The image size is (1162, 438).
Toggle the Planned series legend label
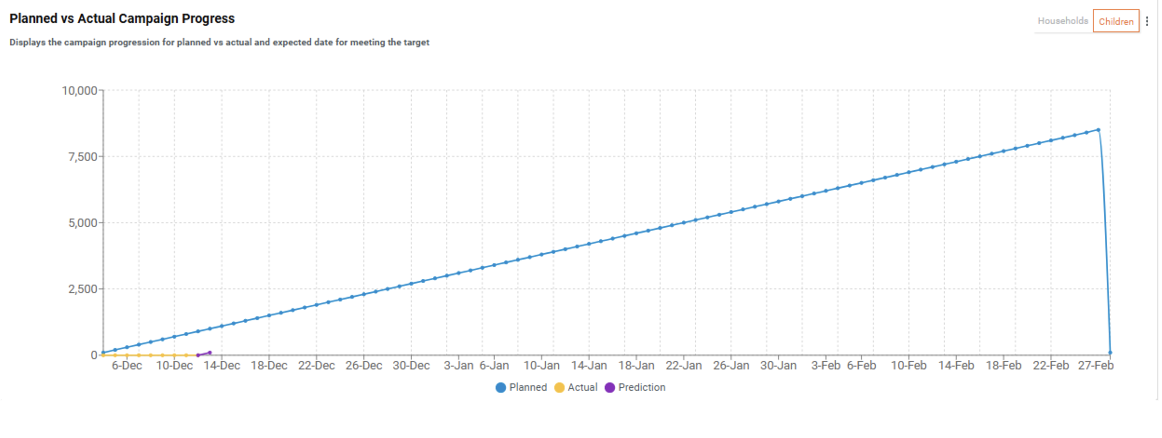click(x=528, y=387)
